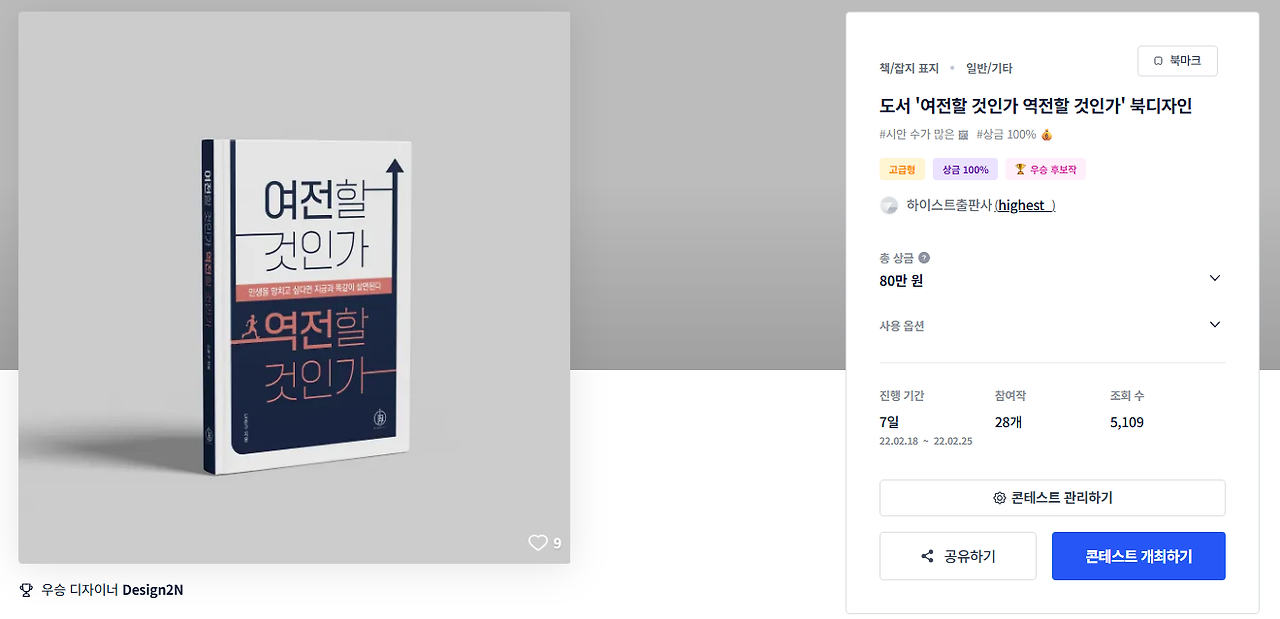Click the Design2N designer name
The height and width of the screenshot is (619, 1280).
[x=153, y=590]
